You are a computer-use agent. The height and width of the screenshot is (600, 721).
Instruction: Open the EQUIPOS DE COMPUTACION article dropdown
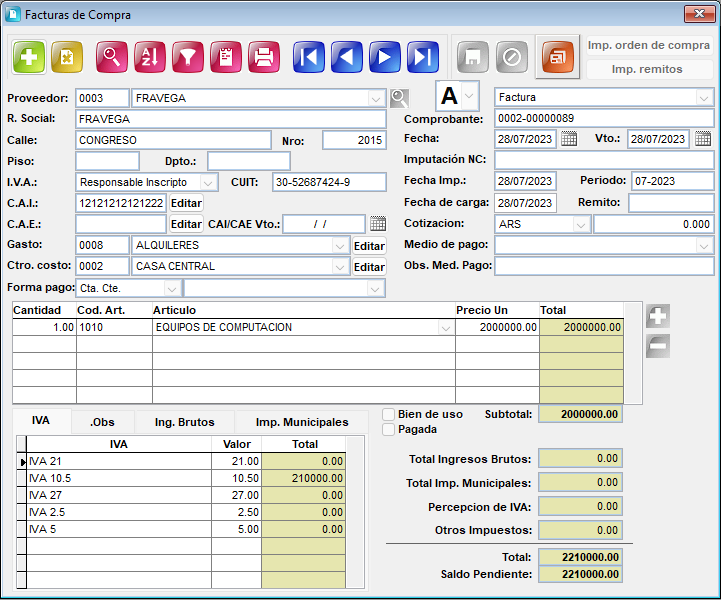(445, 327)
